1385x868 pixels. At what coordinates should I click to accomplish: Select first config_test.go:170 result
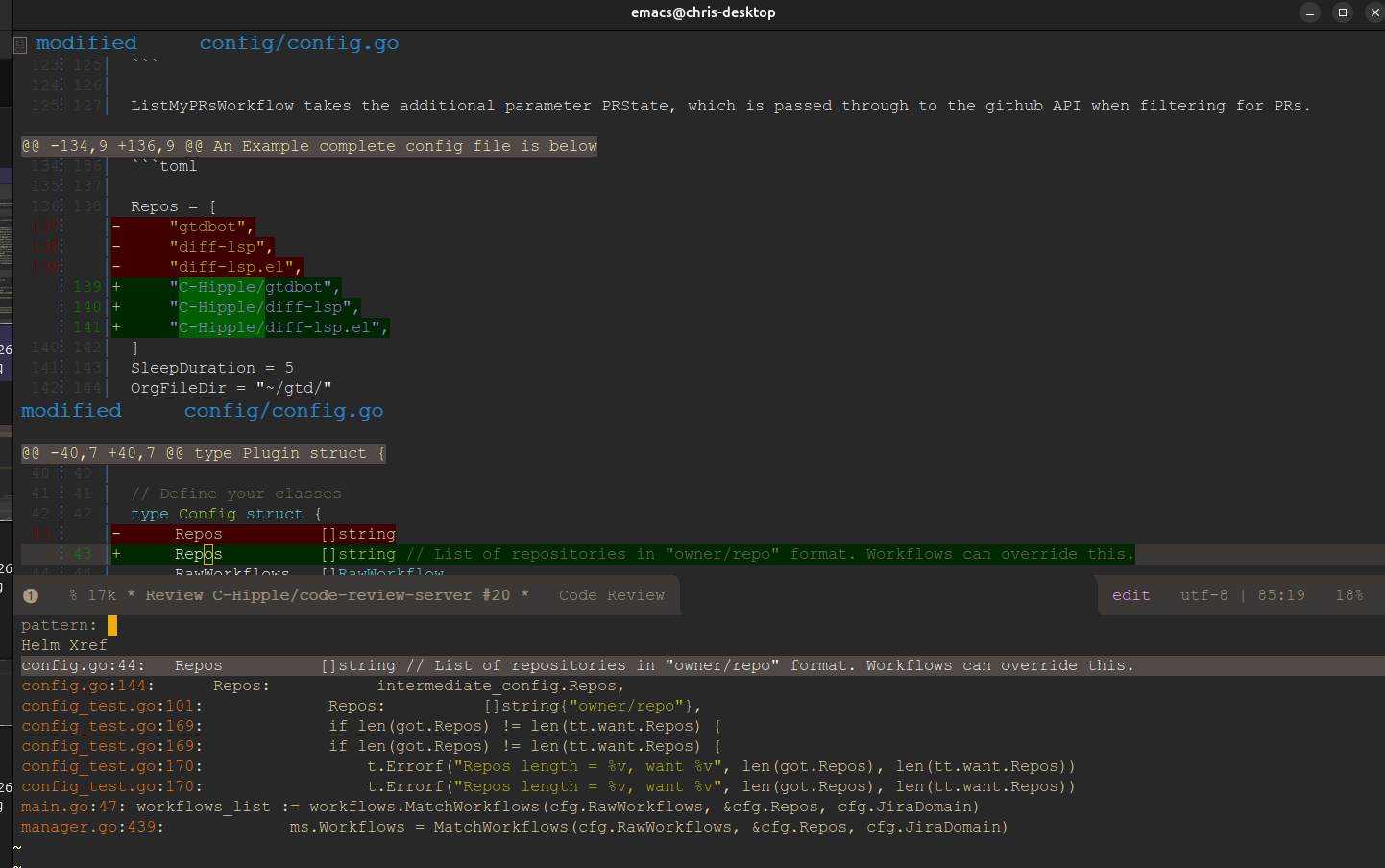(548, 766)
